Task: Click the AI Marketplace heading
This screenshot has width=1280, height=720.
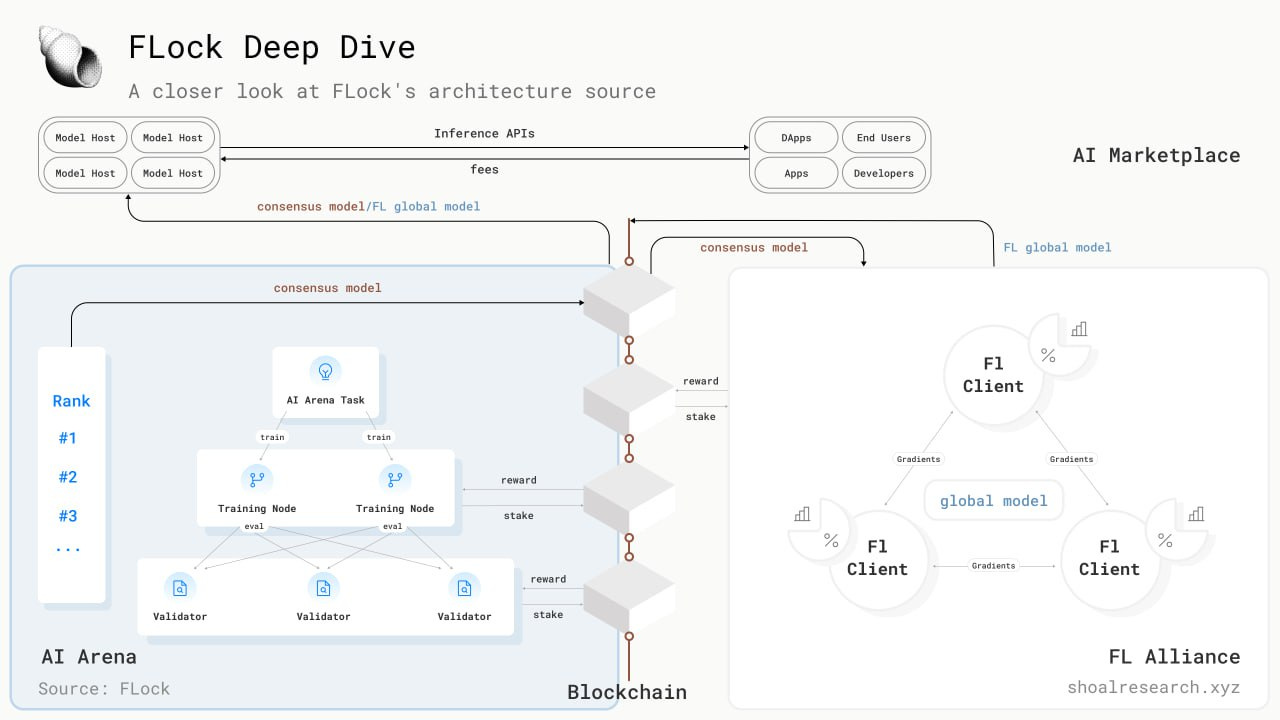Action: pos(1156,155)
